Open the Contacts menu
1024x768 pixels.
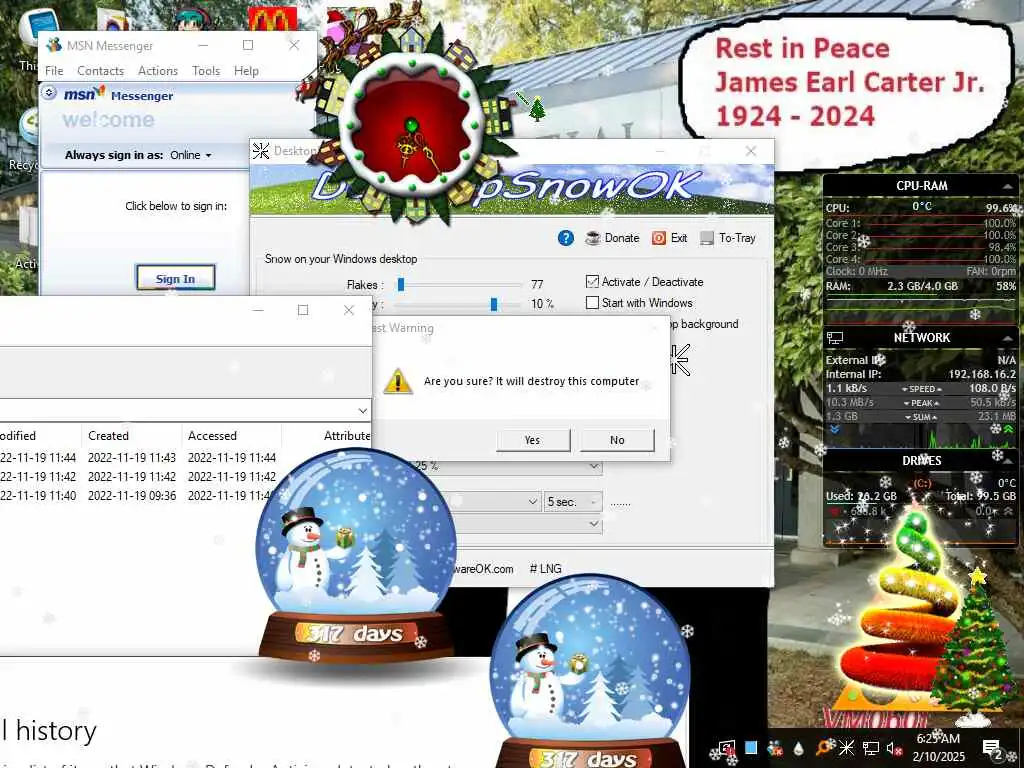101,71
